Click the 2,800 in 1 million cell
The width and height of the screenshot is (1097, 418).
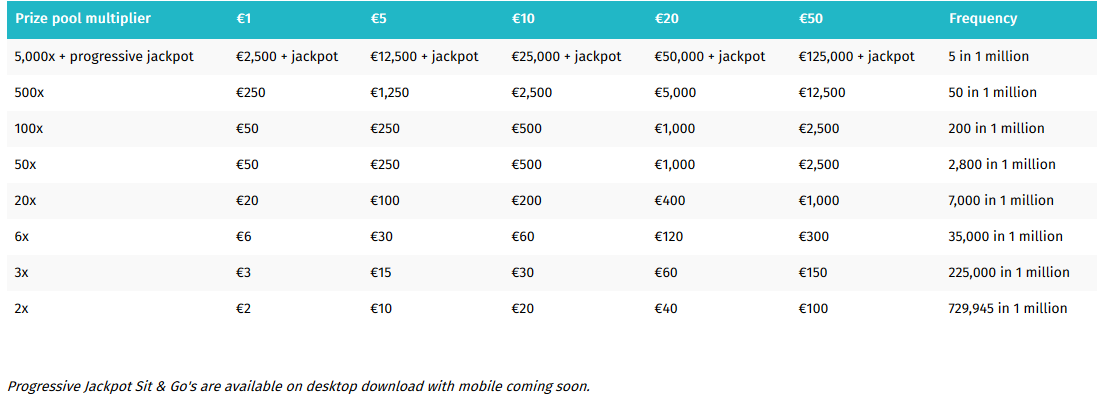click(1002, 165)
